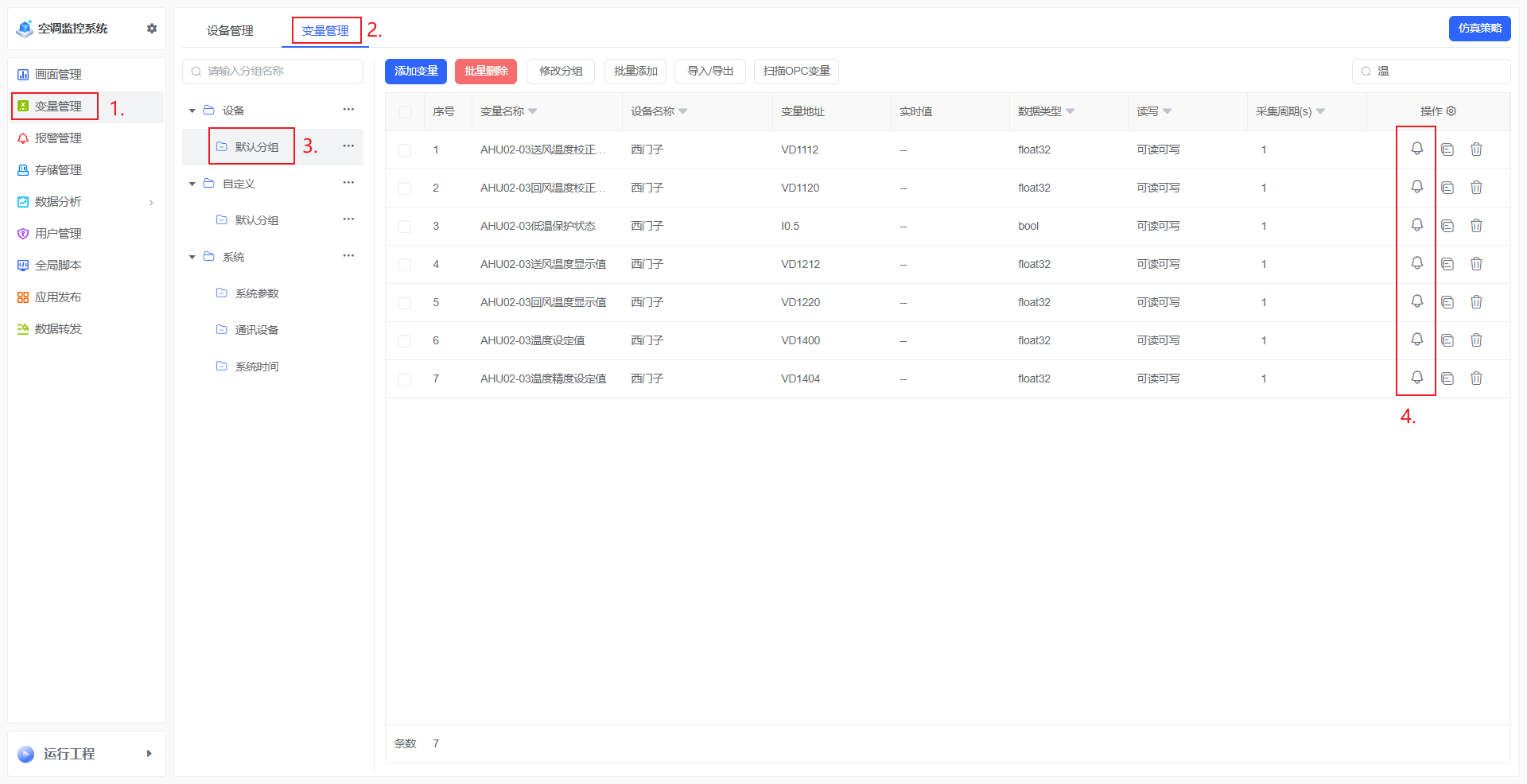The width and height of the screenshot is (1527, 784).
Task: Open 报警管理 in the sidebar
Action: pos(58,138)
